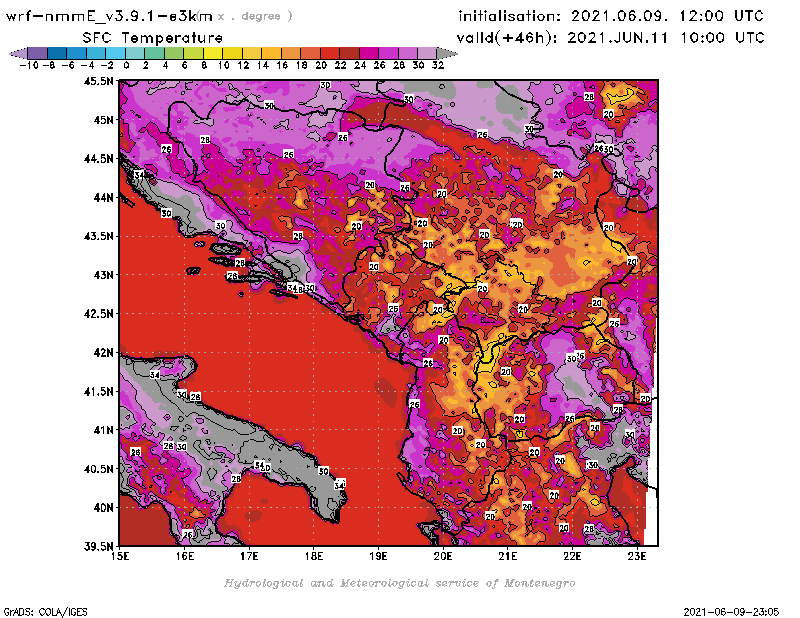Choose the orchid 28 to 30 legend swatch
The width and height of the screenshot is (800, 618).
click(407, 53)
